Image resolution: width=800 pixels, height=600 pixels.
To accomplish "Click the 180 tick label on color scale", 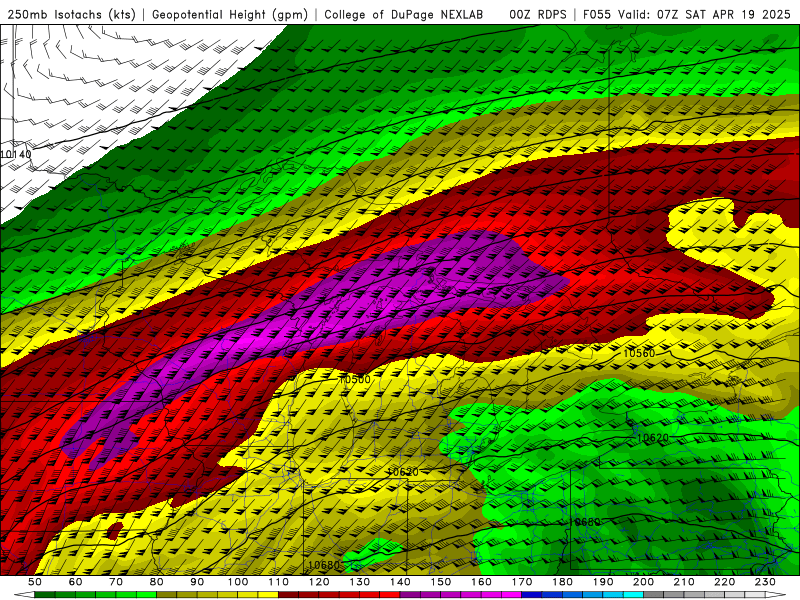I will coord(562,582).
